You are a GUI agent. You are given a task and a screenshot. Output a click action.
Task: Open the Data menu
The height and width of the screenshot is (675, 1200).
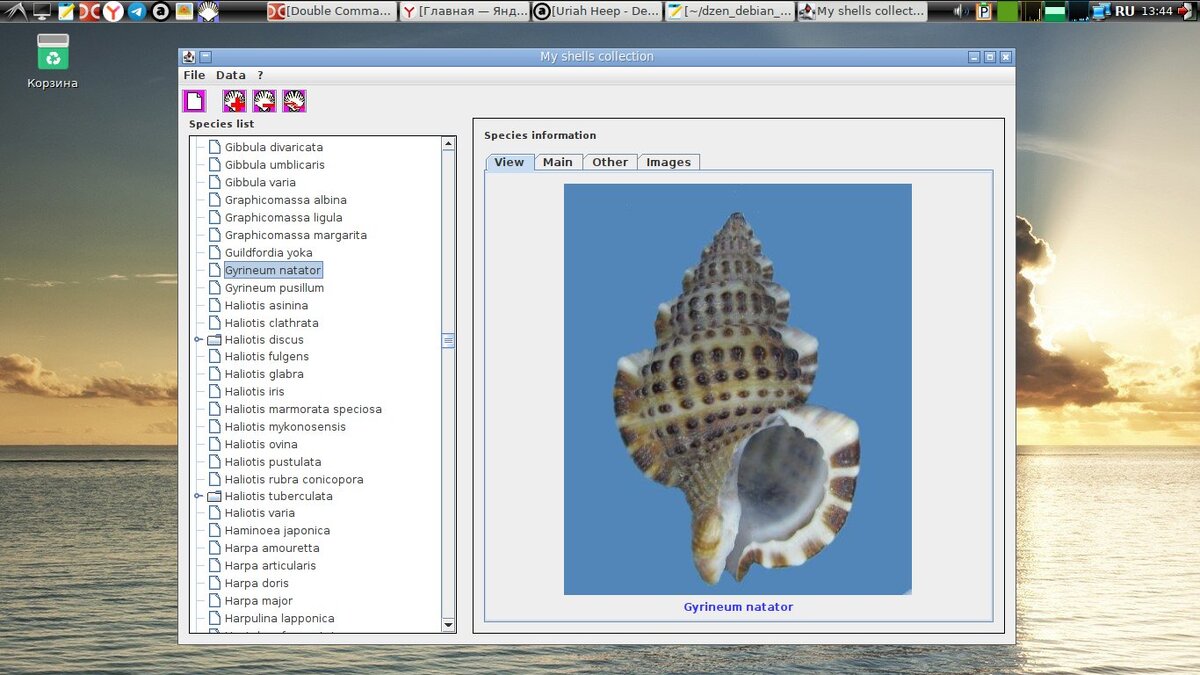click(231, 75)
